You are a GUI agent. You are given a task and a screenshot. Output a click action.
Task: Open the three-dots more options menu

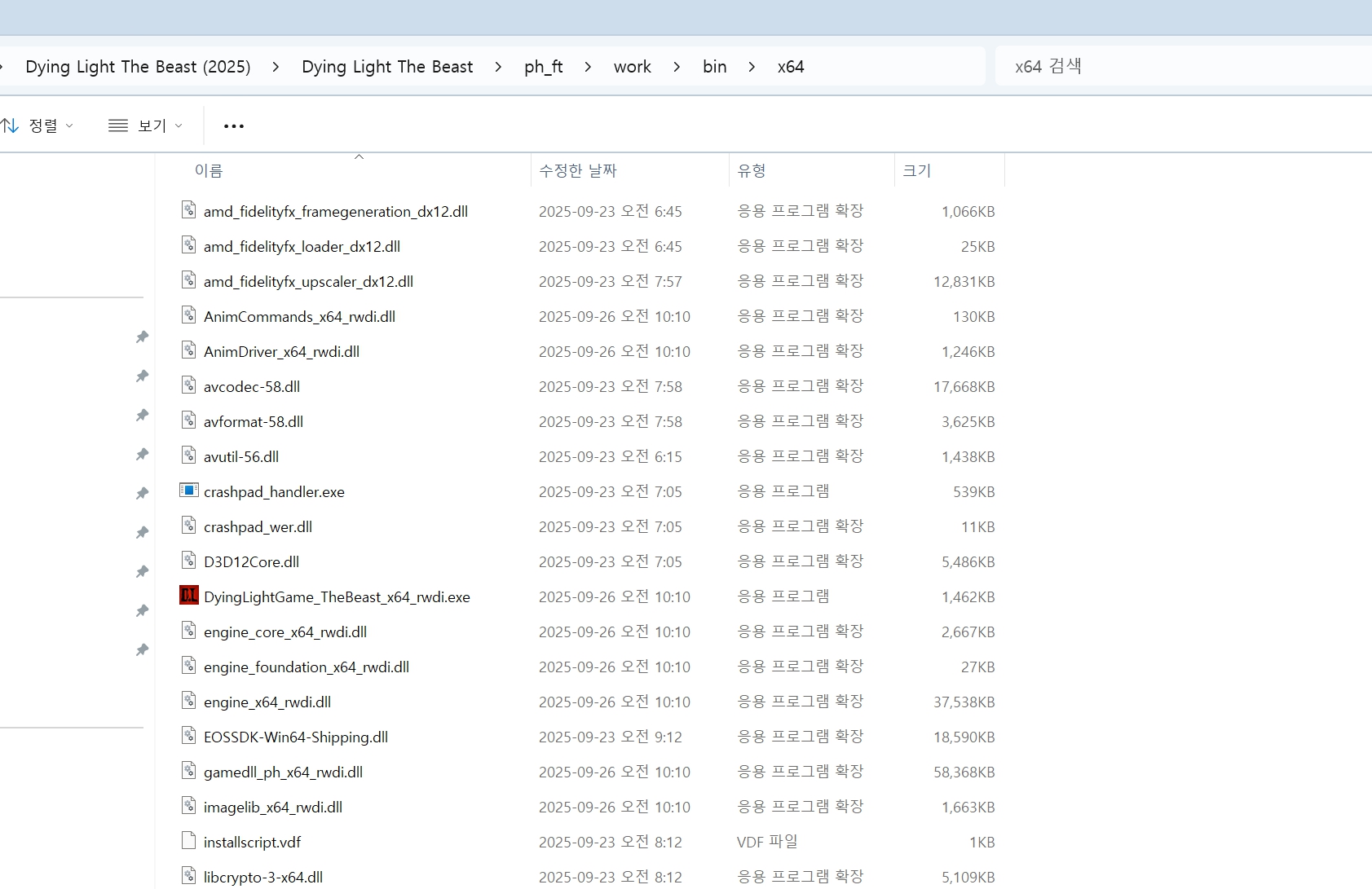[234, 126]
